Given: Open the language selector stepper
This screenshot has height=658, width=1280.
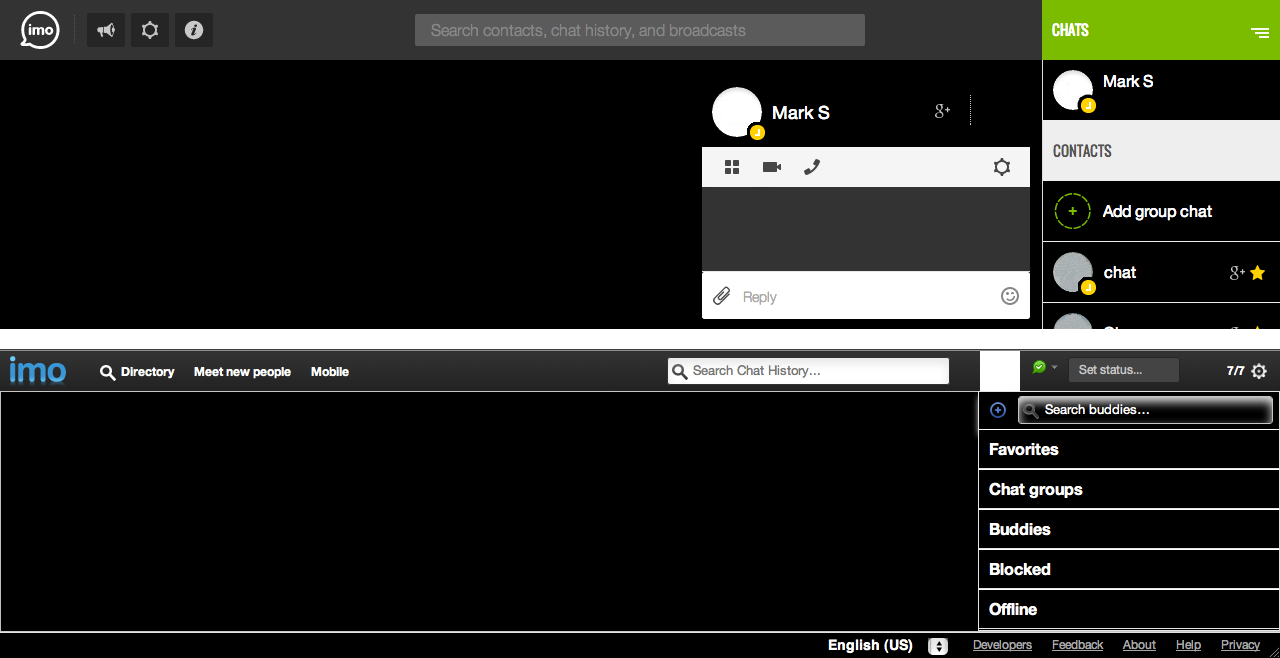Looking at the screenshot, I should point(938,646).
